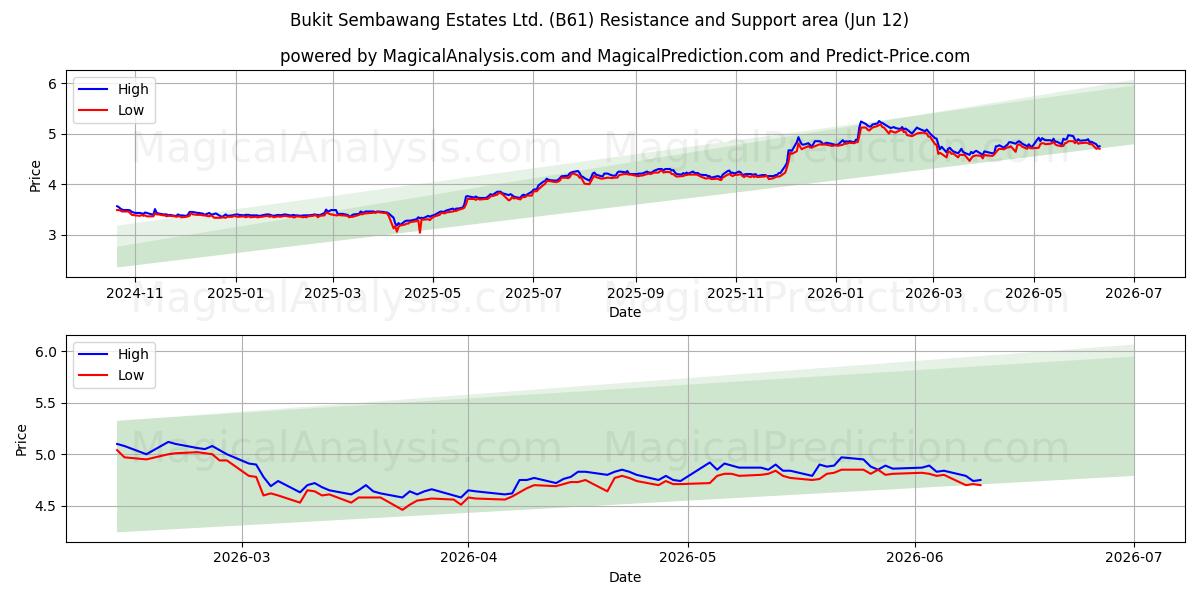This screenshot has width=1200, height=600.
Task: Click the price tick '4.5' on the lower chart
Action: click(48, 507)
